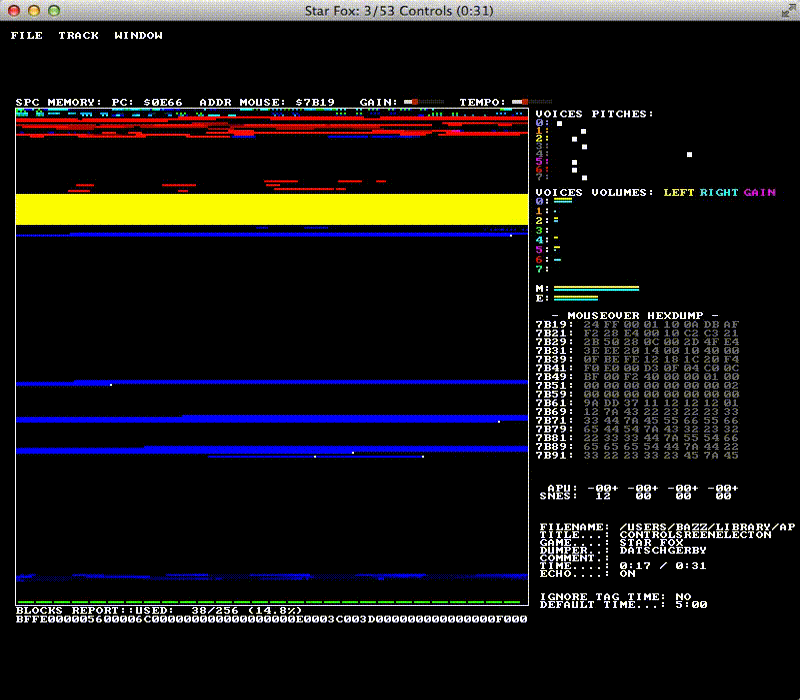Click the macOS green zoom button
The image size is (800, 700).
pyautogui.click(x=53, y=10)
